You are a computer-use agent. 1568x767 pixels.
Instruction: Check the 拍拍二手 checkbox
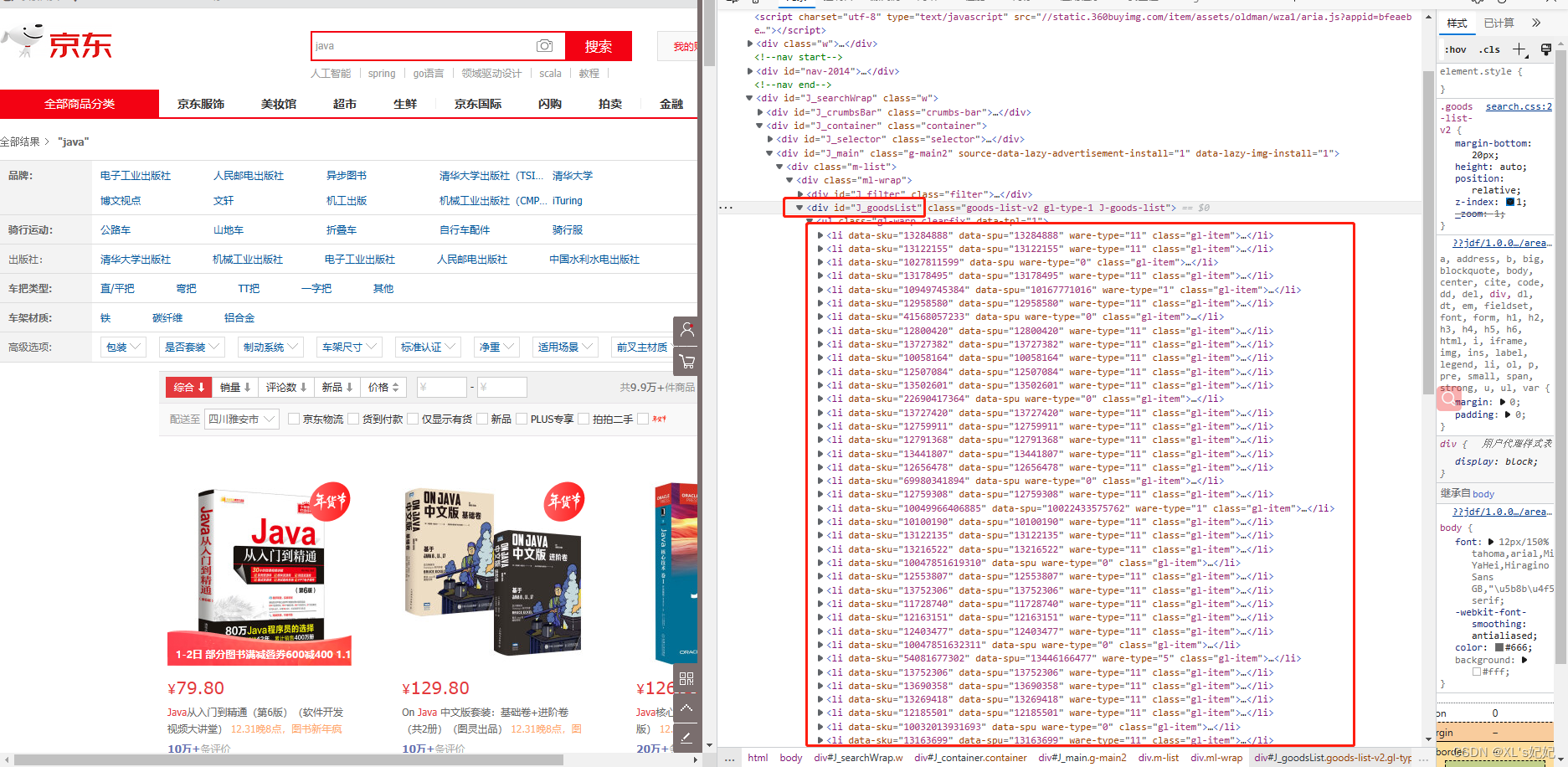point(584,419)
